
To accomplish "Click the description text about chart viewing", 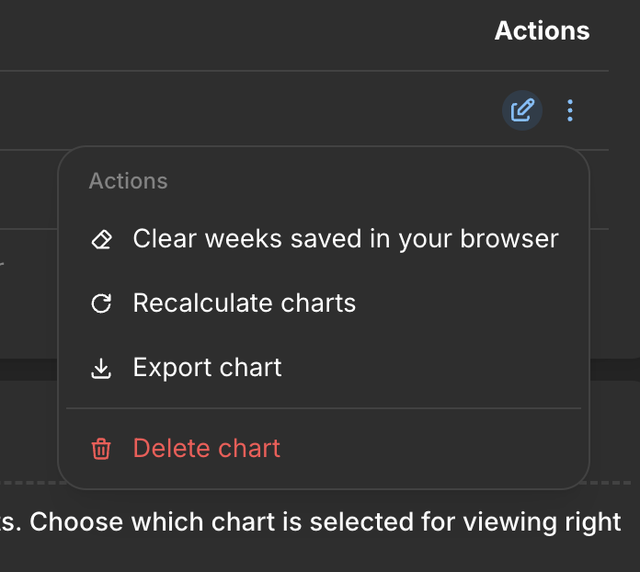I will pyautogui.click(x=310, y=522).
